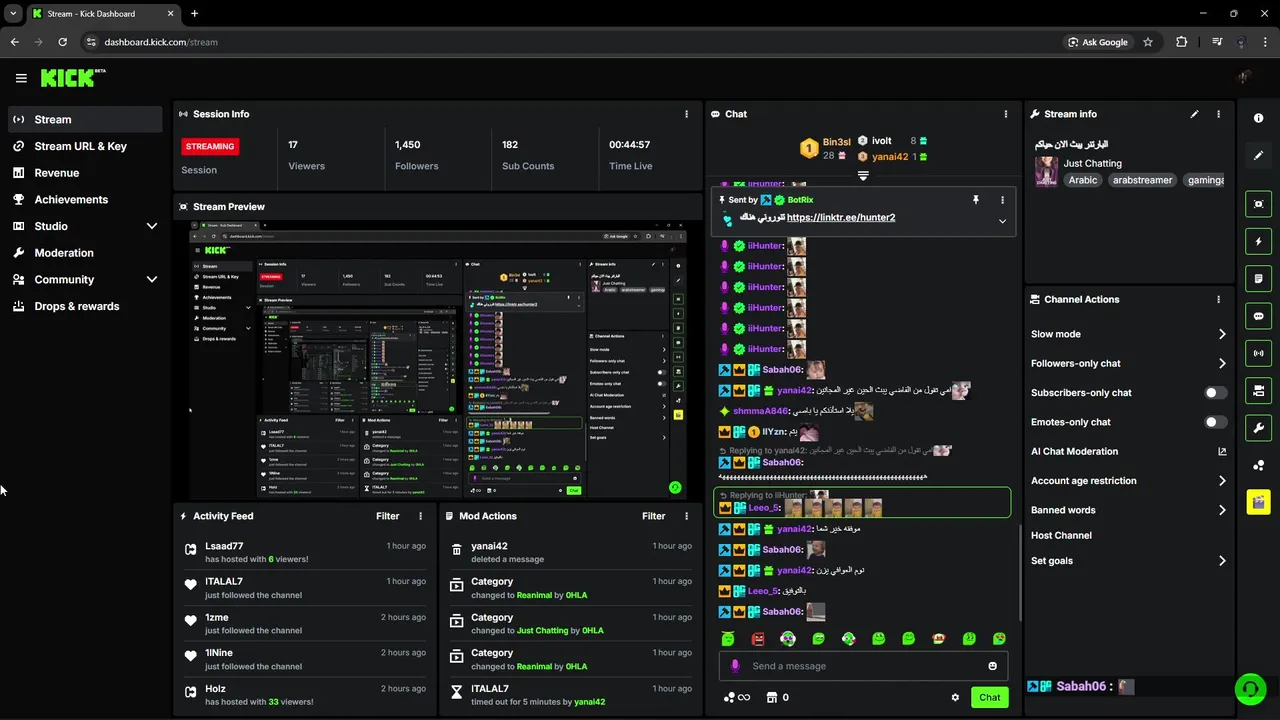
Task: Click Host Channel action
Action: (1061, 535)
